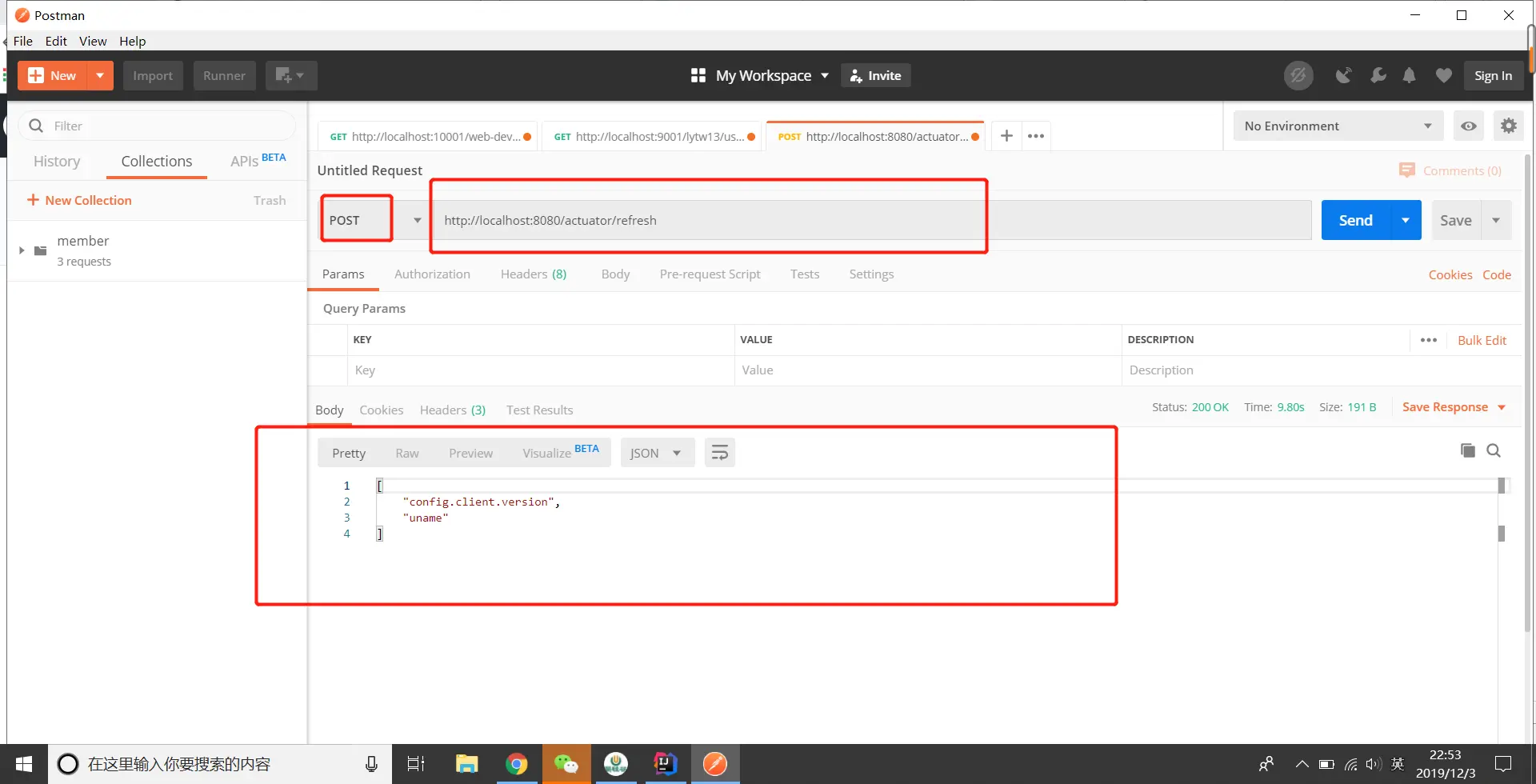Screen dimensions: 1536x784
Task: Open Manage Environments gear icon
Action: pos(1510,126)
